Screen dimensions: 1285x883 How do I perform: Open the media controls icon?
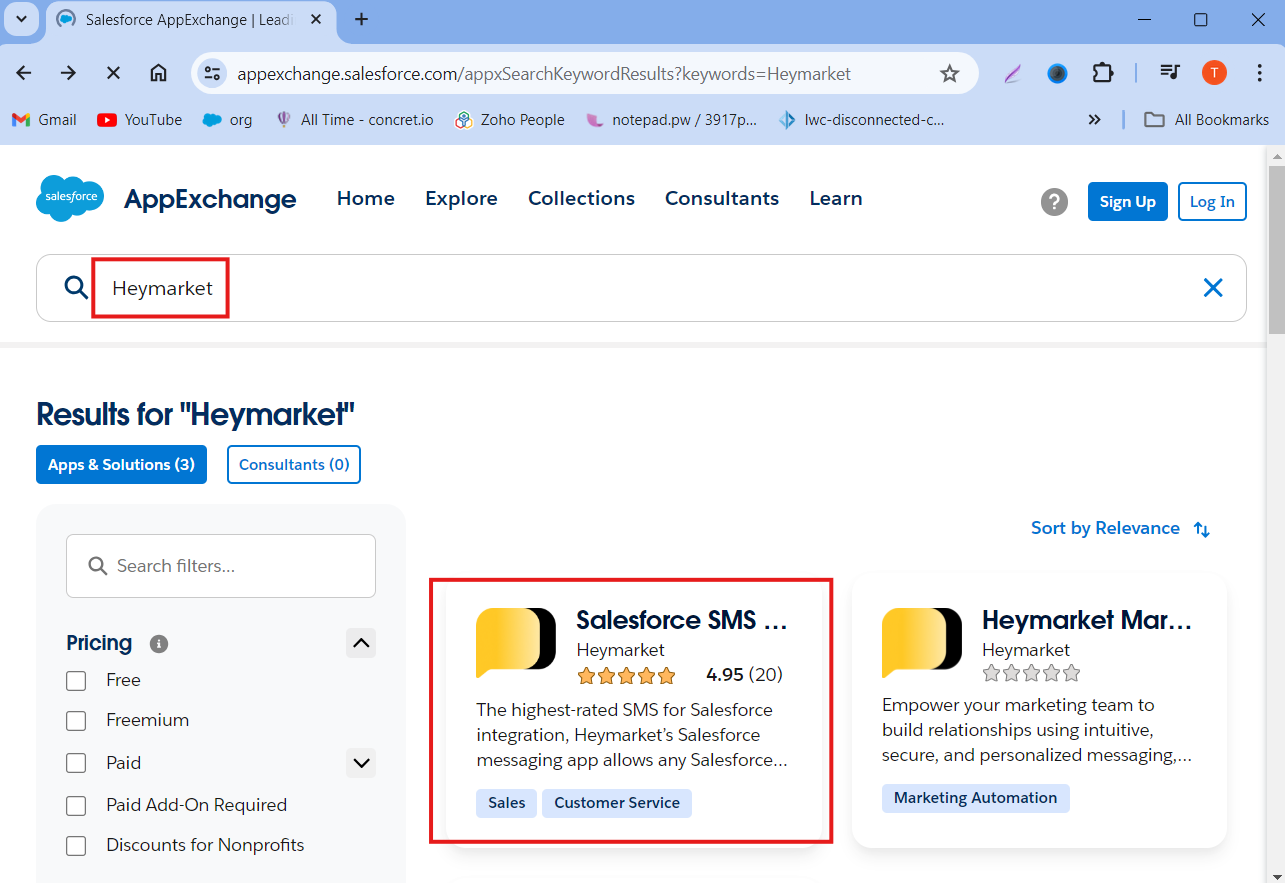coord(1170,73)
